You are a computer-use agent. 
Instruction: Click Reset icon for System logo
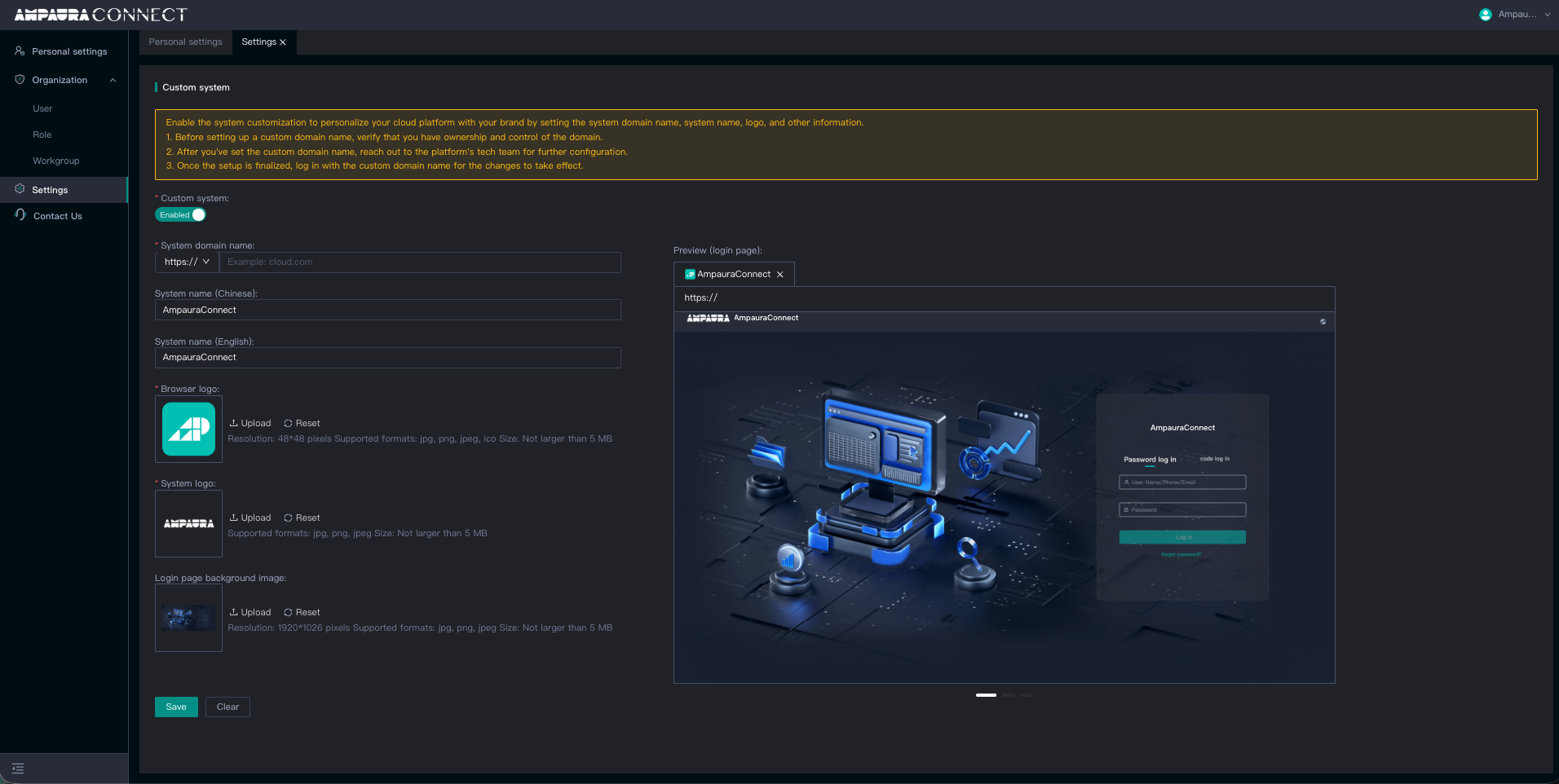(x=288, y=518)
